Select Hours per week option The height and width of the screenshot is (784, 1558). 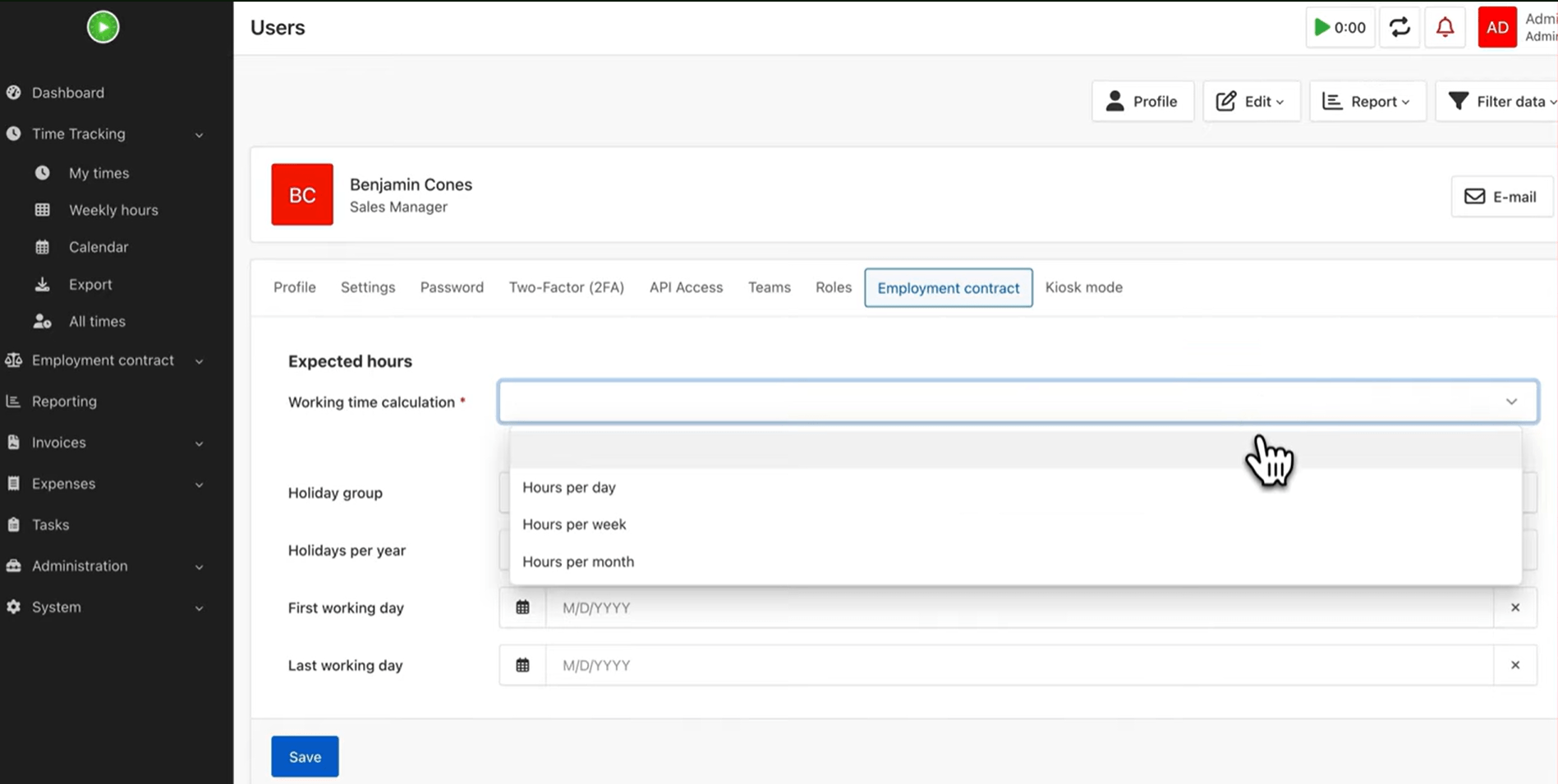(1015, 525)
